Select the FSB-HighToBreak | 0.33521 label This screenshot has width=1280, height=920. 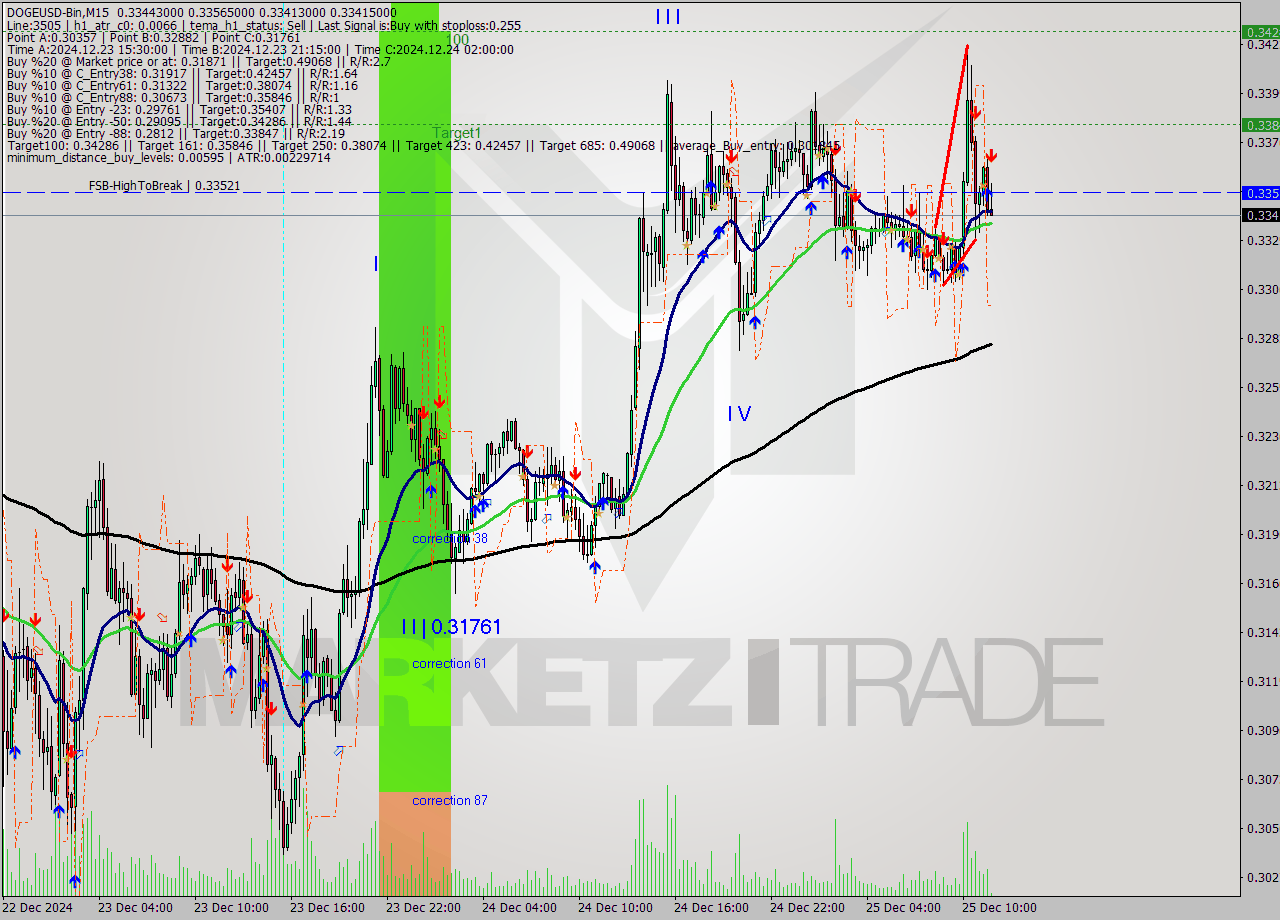164,185
